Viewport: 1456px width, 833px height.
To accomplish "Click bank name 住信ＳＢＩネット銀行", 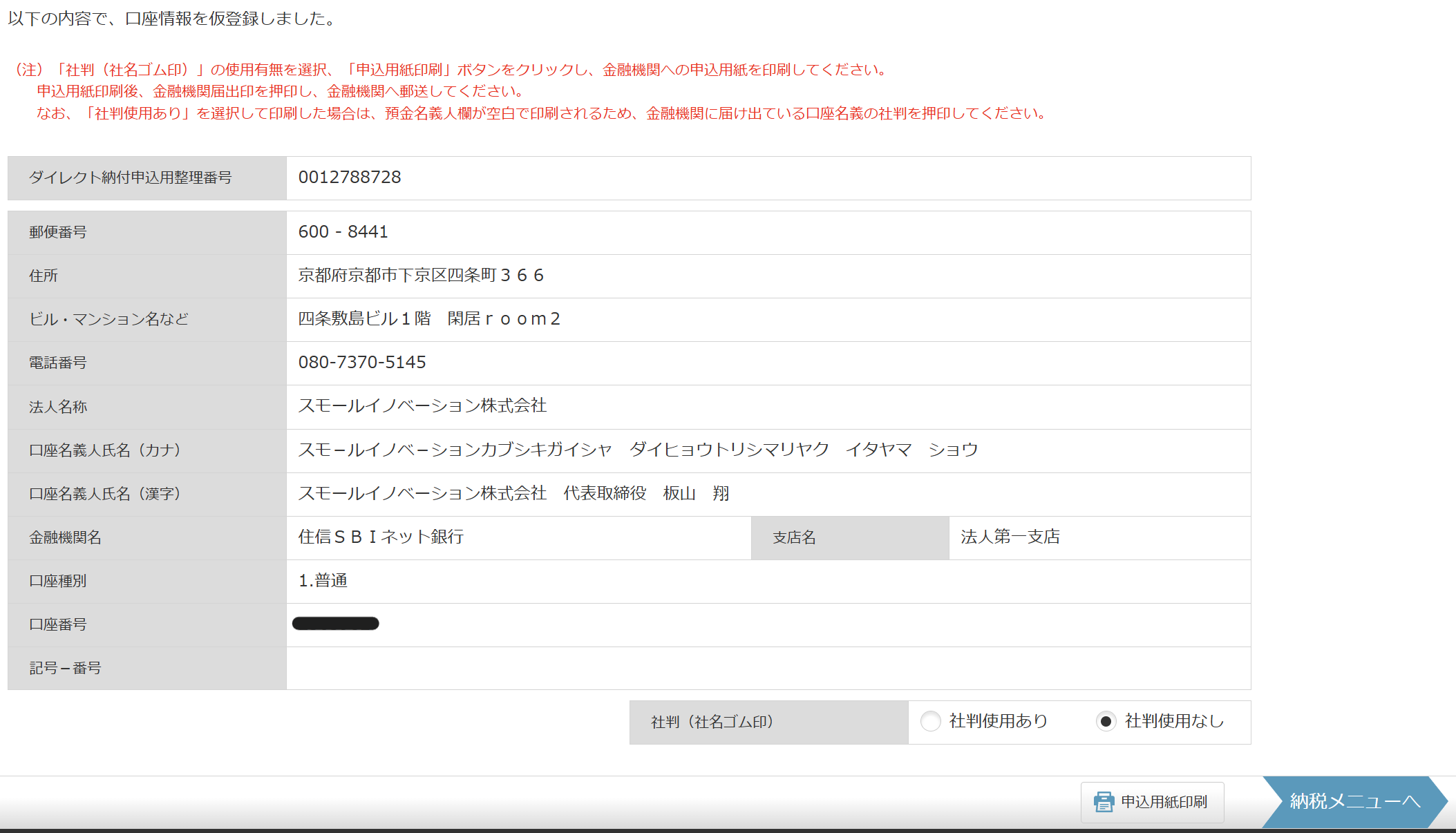I will 381,537.
